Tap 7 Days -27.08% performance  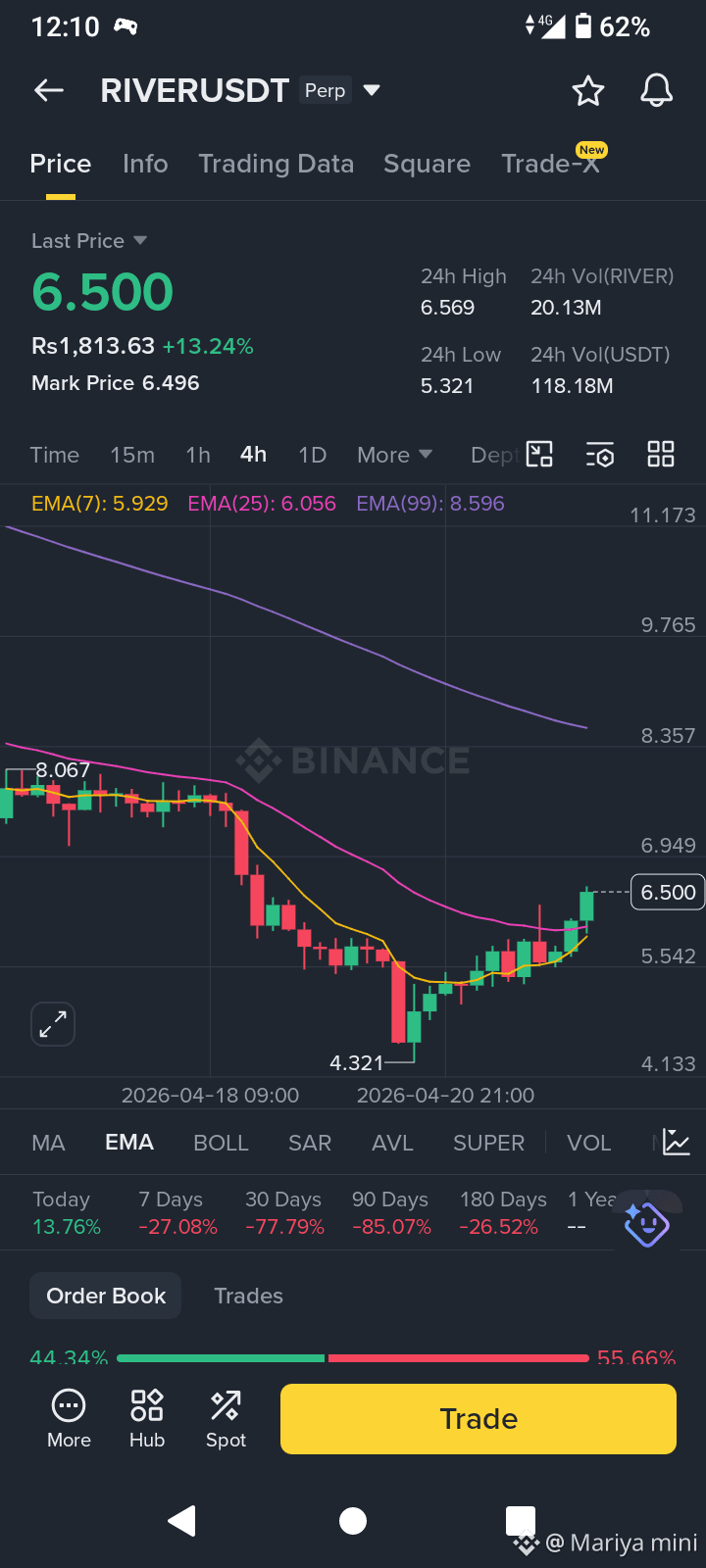pyautogui.click(x=177, y=1213)
